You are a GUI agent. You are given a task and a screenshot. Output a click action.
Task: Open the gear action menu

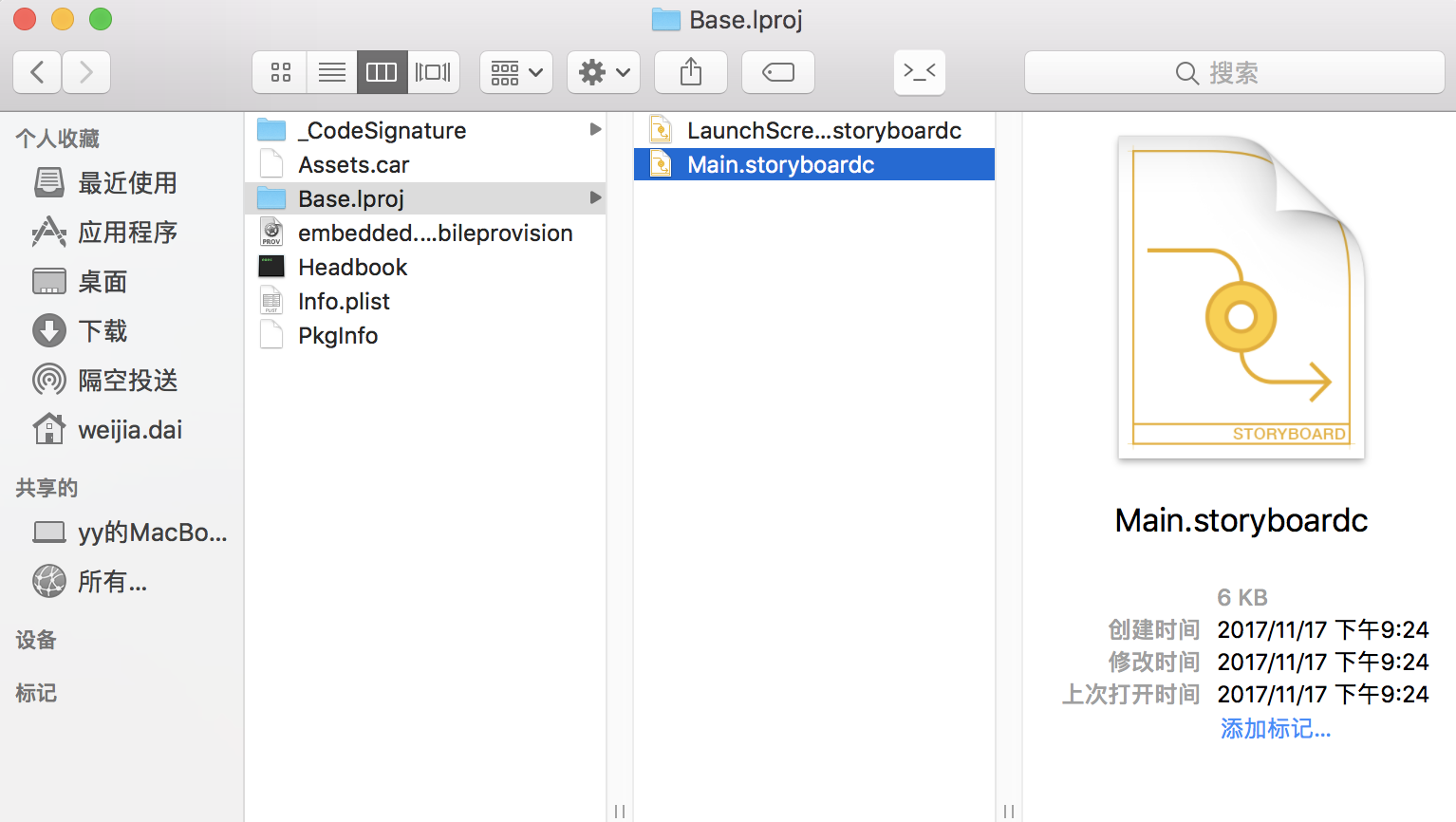(604, 72)
